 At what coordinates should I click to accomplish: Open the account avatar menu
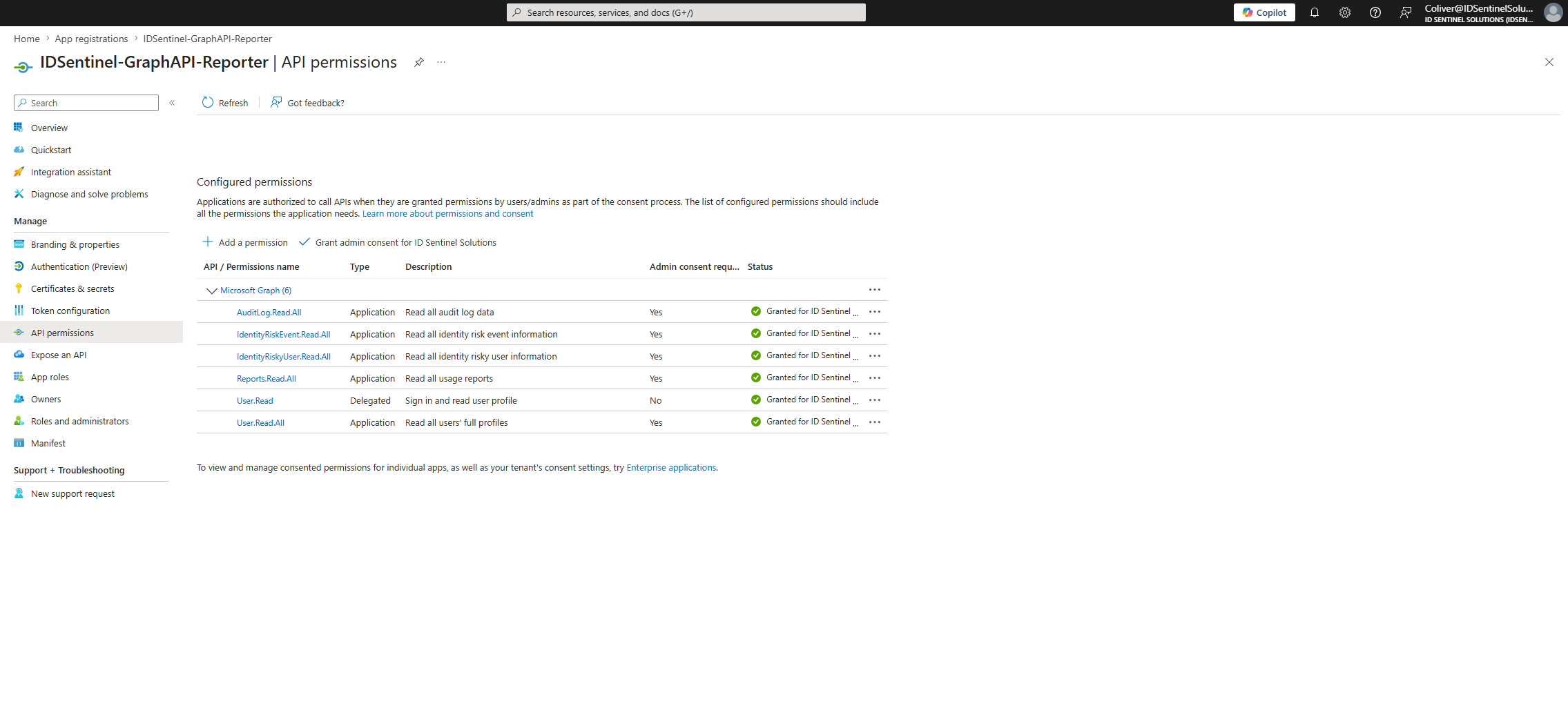click(x=1553, y=12)
